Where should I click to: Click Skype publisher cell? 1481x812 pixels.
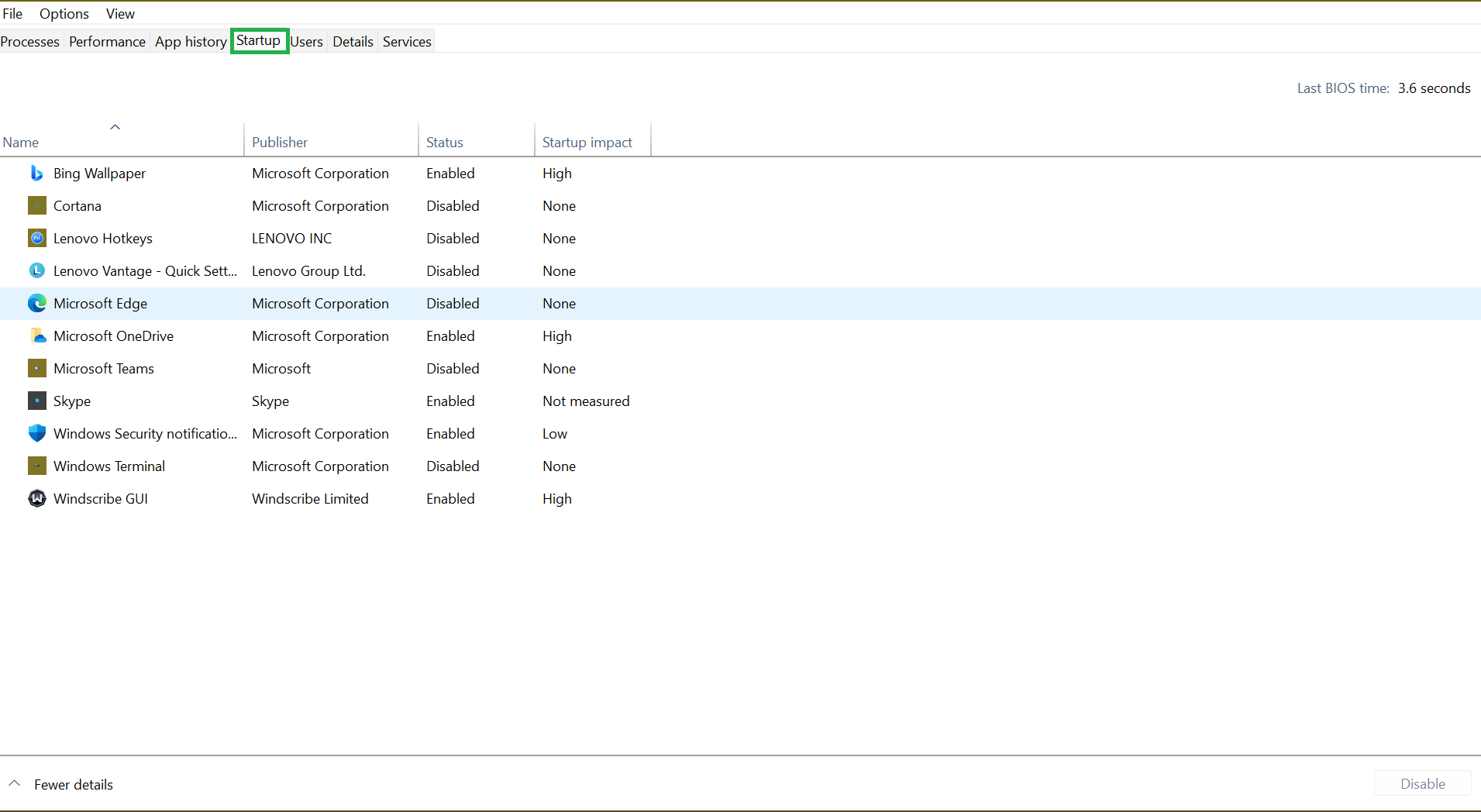click(270, 401)
